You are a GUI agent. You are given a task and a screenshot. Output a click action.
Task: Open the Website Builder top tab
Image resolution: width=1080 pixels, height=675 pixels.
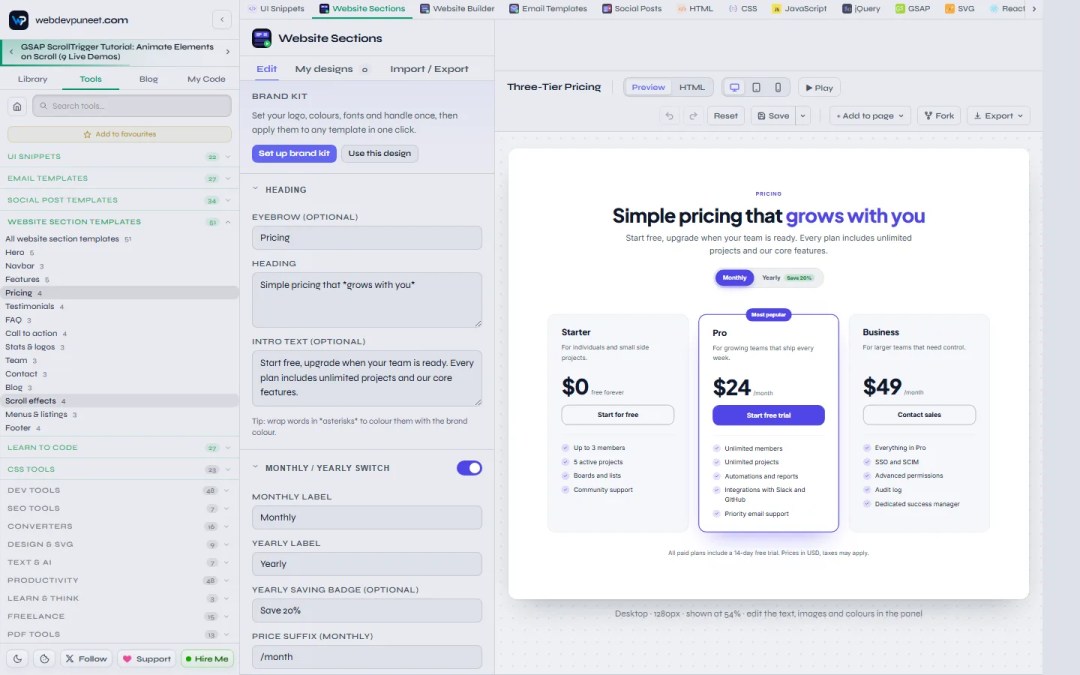tap(457, 8)
